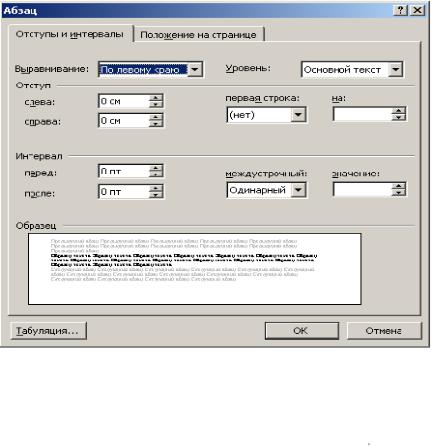Increase the после spacing value
The width and height of the screenshot is (432, 446).
pyautogui.click(x=156, y=188)
